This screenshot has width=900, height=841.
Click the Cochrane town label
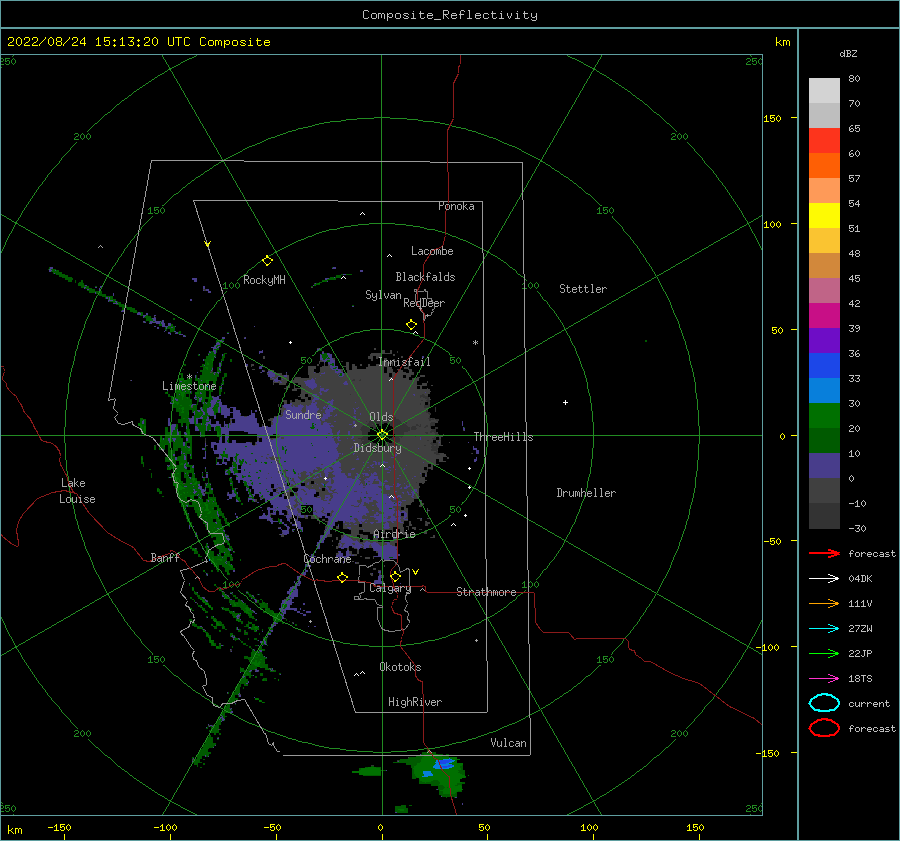327,559
